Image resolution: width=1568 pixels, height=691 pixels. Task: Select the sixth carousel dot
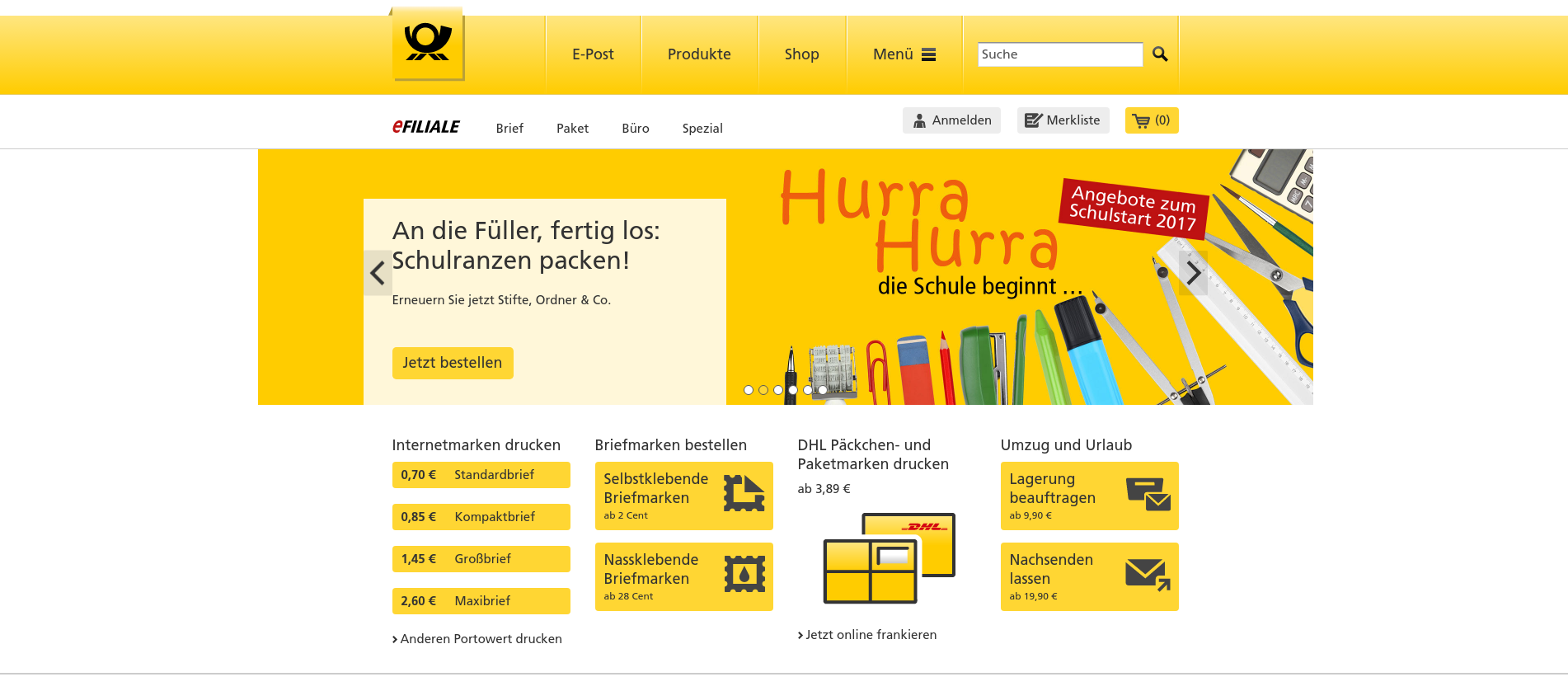(x=823, y=390)
